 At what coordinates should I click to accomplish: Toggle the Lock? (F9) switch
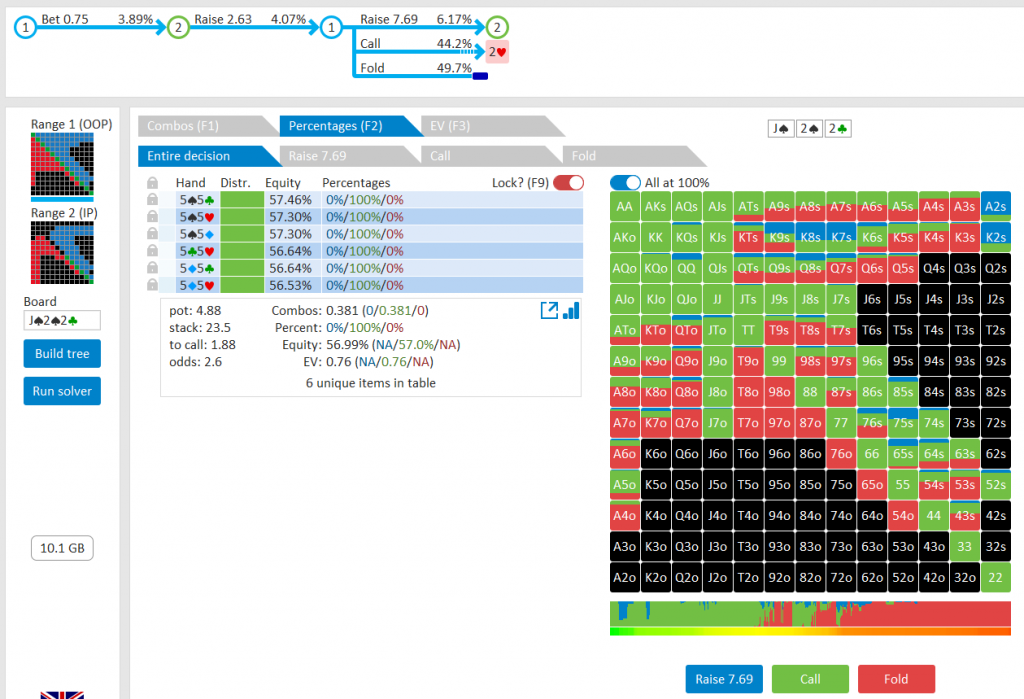(x=568, y=183)
